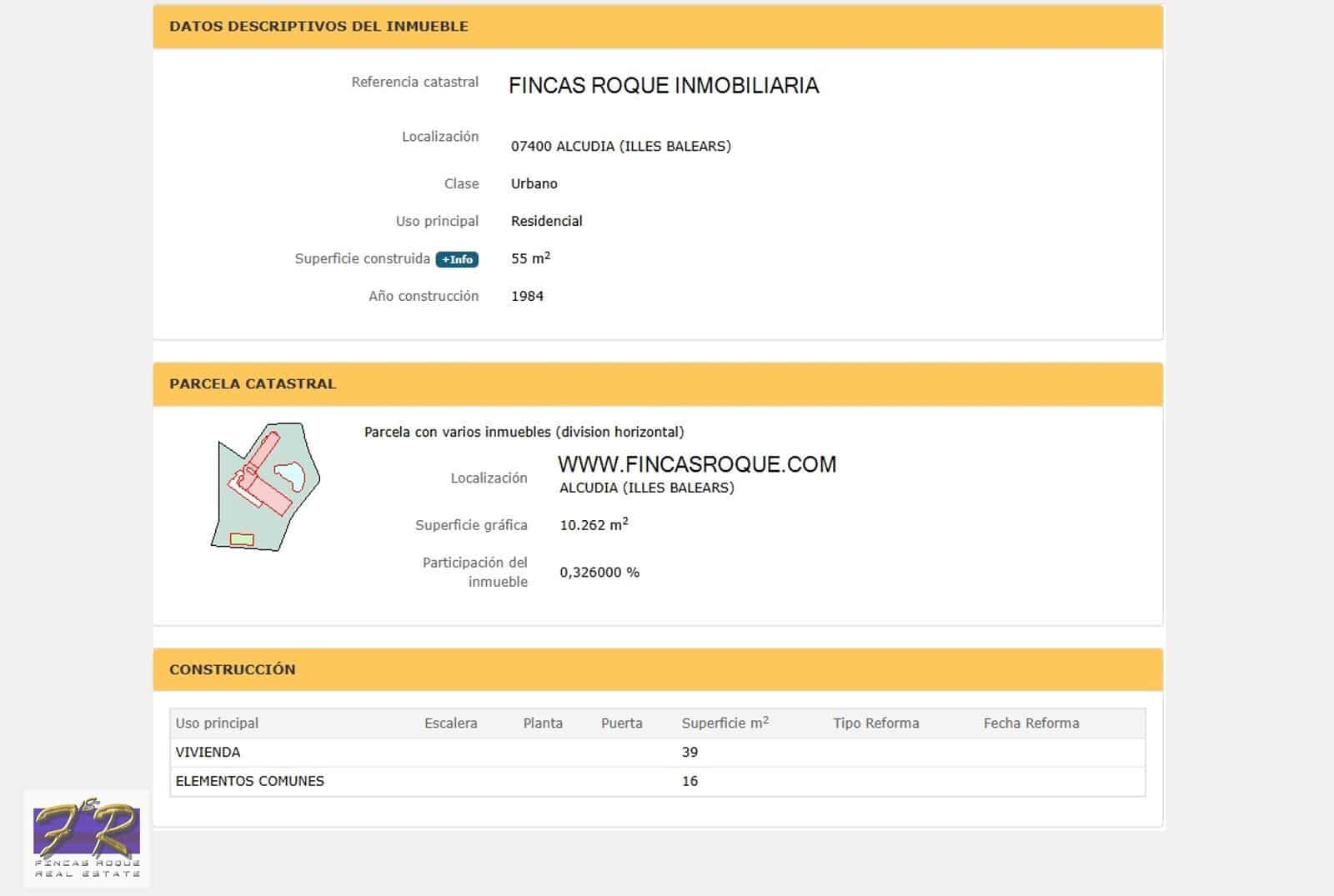Select the 55 m² built surface value
This screenshot has height=896, width=1334.
pyautogui.click(x=531, y=258)
